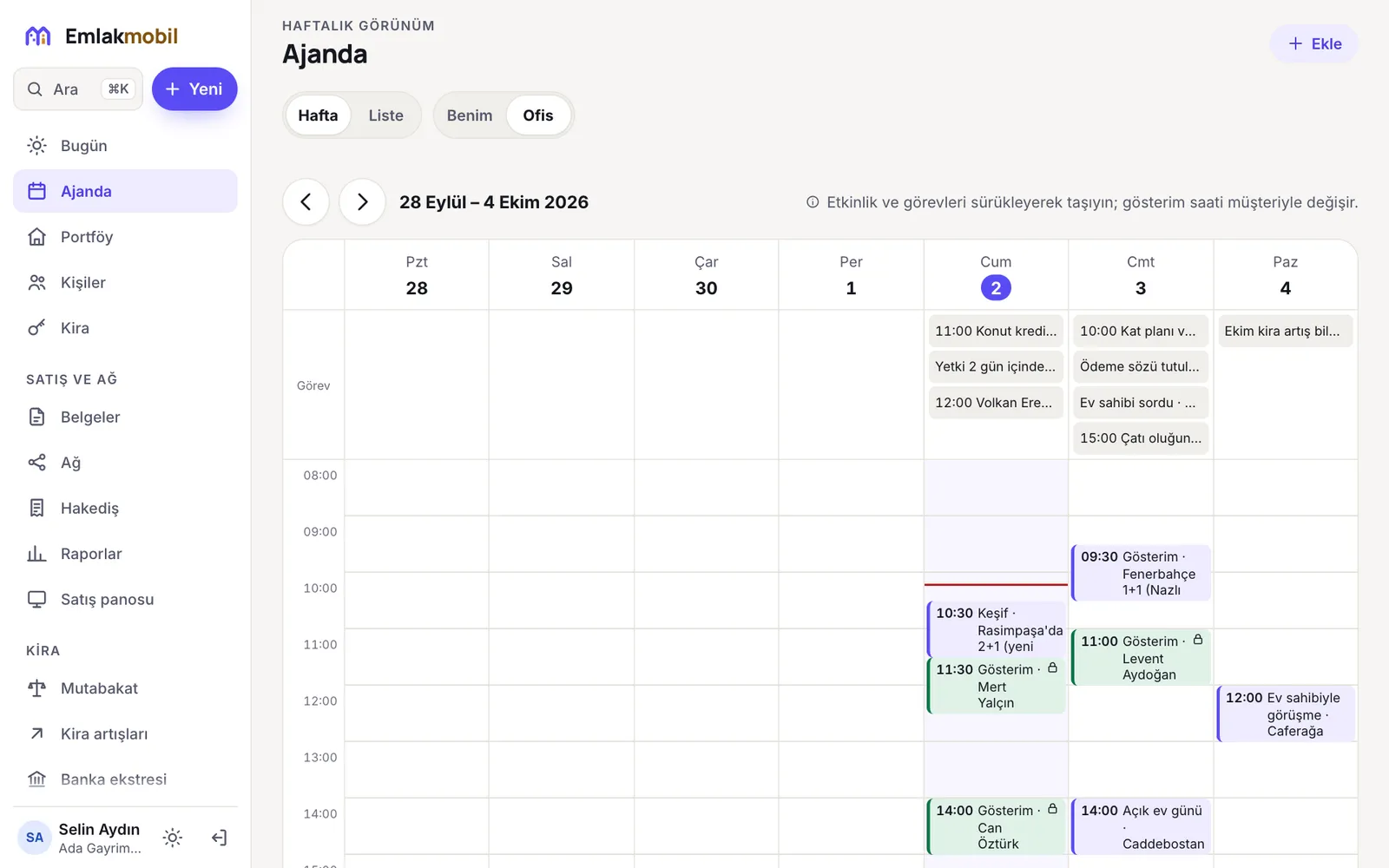This screenshot has width=1389, height=868.
Task: Open the 12:00 Ev sahibiyle görüşme event
Action: (1286, 713)
